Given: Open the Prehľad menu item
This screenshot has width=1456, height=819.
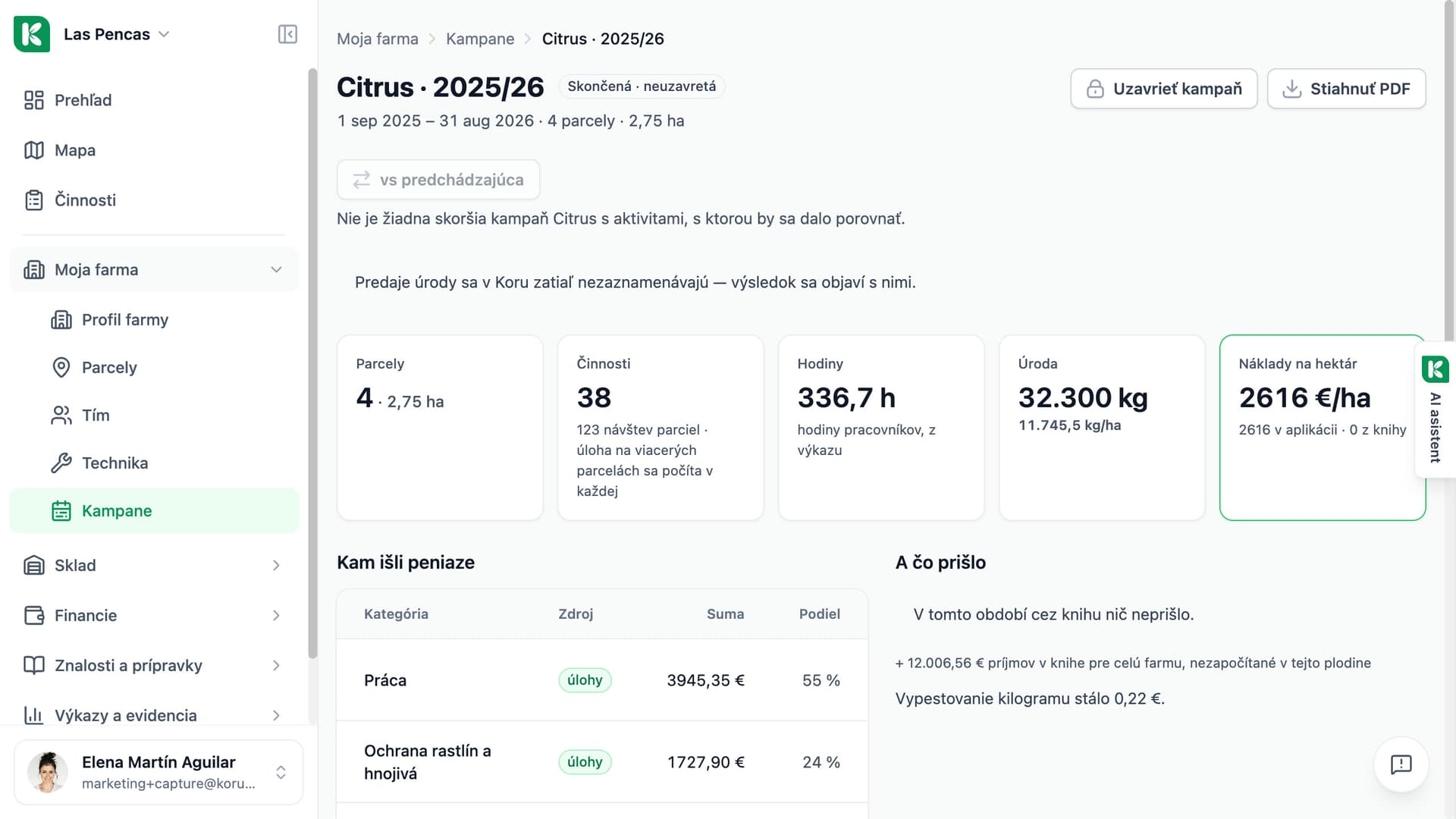Looking at the screenshot, I should coord(154,100).
